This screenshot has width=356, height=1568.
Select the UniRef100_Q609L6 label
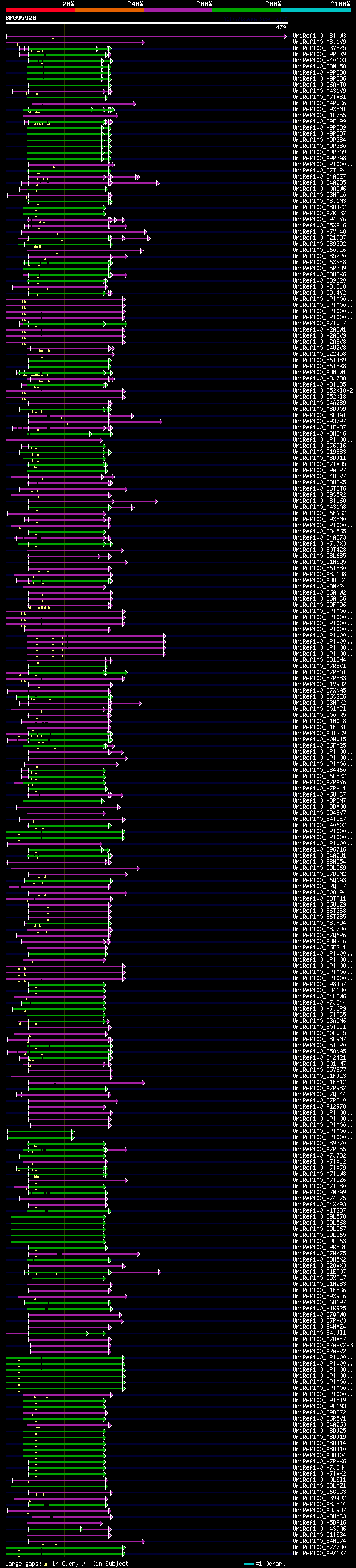pyautogui.click(x=319, y=250)
